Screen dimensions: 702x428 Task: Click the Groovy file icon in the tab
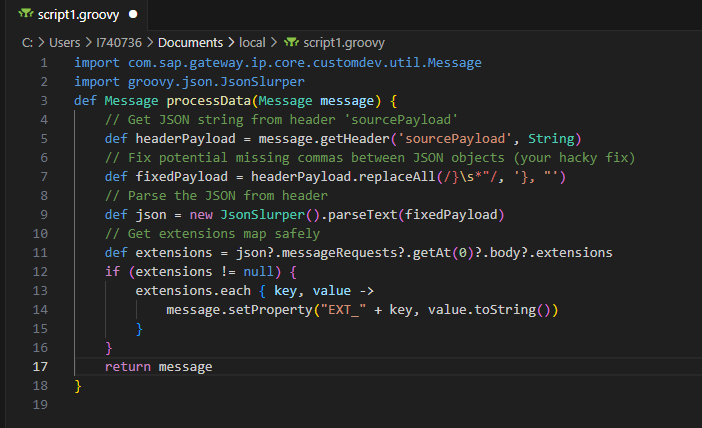click(x=26, y=14)
